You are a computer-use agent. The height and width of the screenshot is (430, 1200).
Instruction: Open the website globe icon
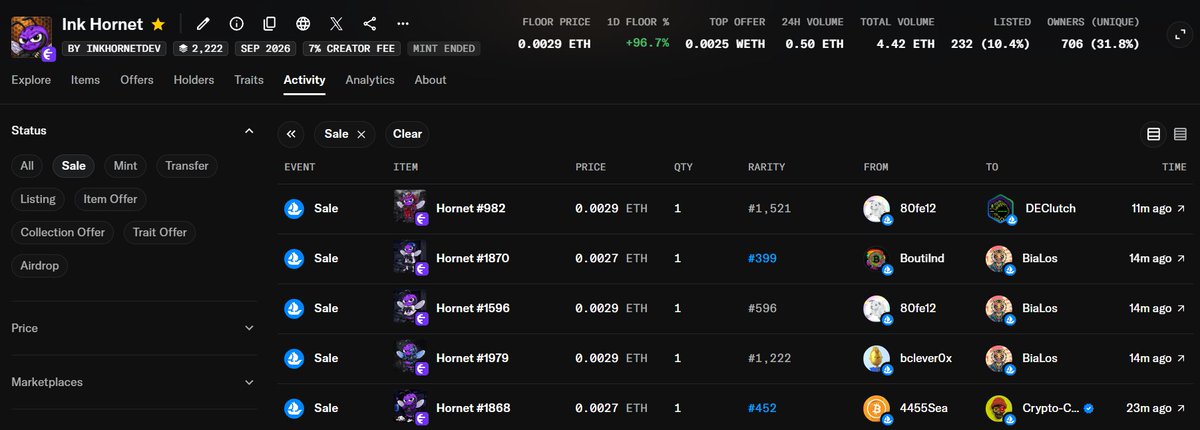(303, 23)
